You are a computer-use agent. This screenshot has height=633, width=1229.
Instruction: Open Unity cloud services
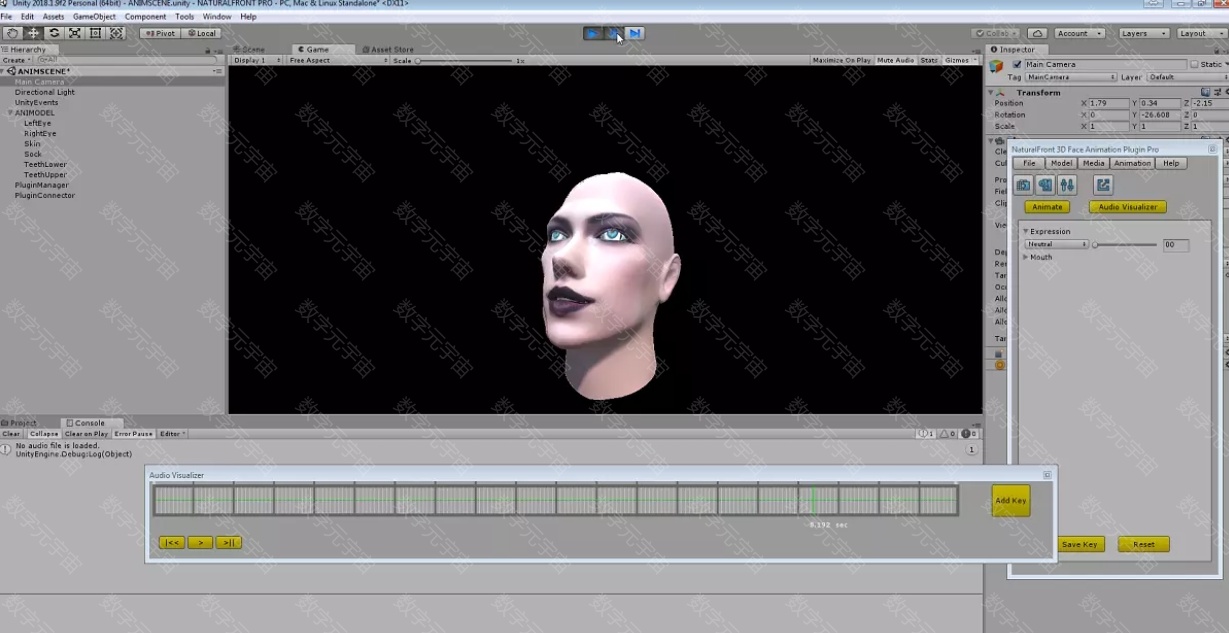point(1037,33)
